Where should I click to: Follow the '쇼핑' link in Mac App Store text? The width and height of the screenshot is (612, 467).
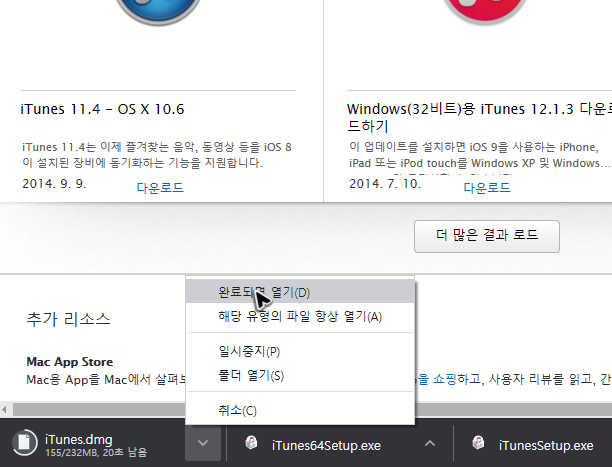point(444,379)
